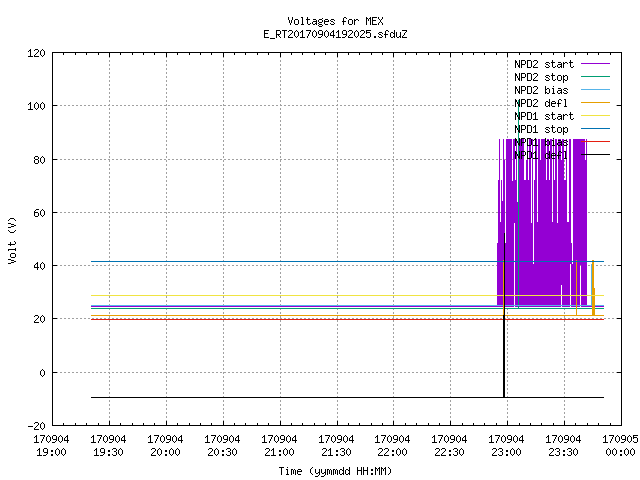Image resolution: width=640 pixels, height=480 pixels.
Task: Click the x-axis label 170904 19:30
Action: [x=108, y=446]
